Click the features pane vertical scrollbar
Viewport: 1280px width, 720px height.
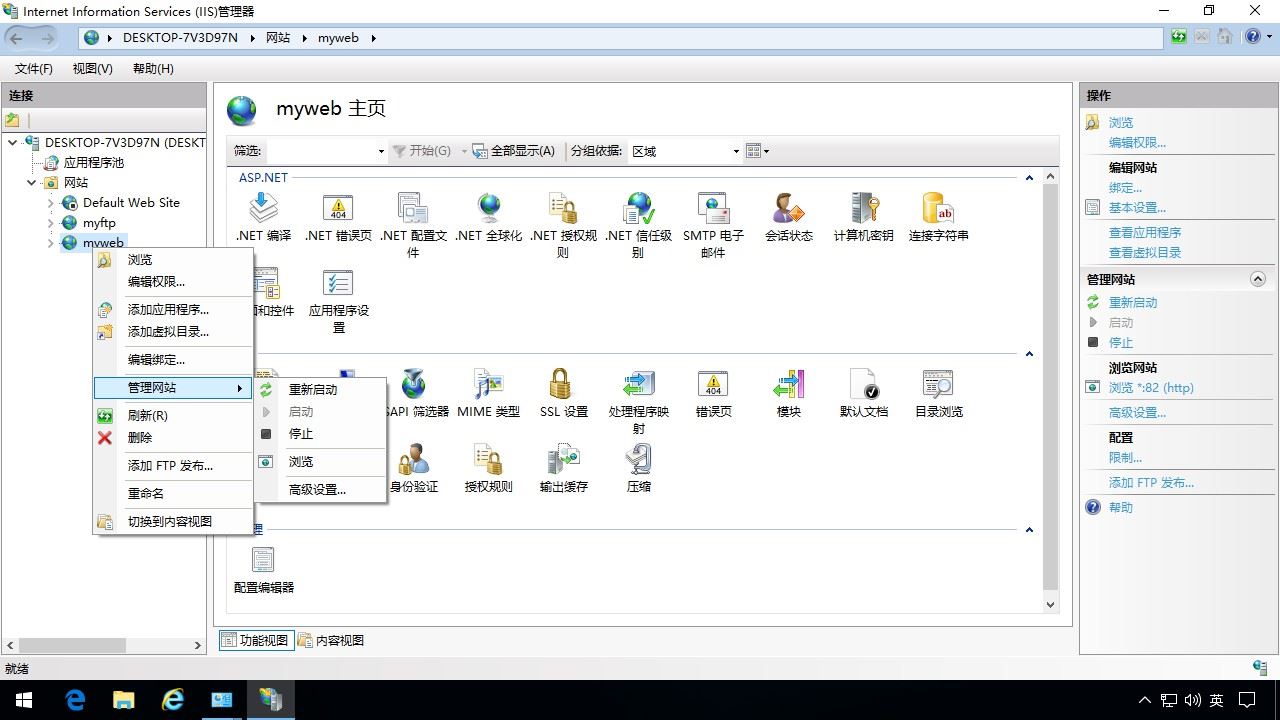pyautogui.click(x=1050, y=390)
